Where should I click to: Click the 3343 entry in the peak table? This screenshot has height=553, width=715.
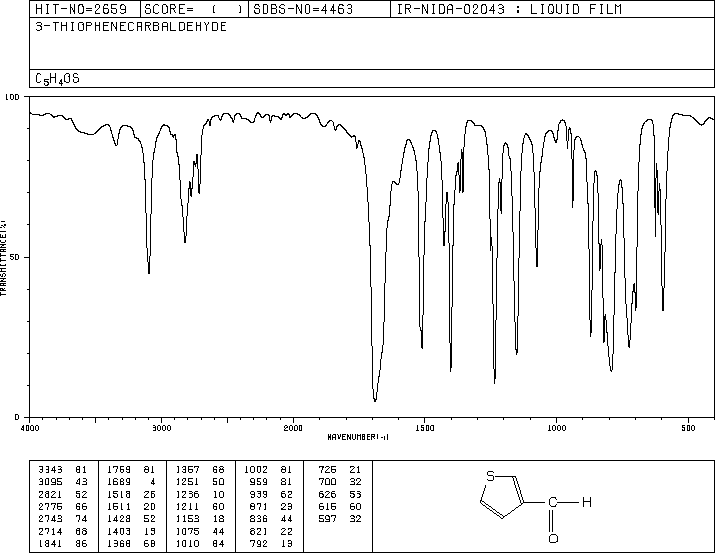click(50, 470)
